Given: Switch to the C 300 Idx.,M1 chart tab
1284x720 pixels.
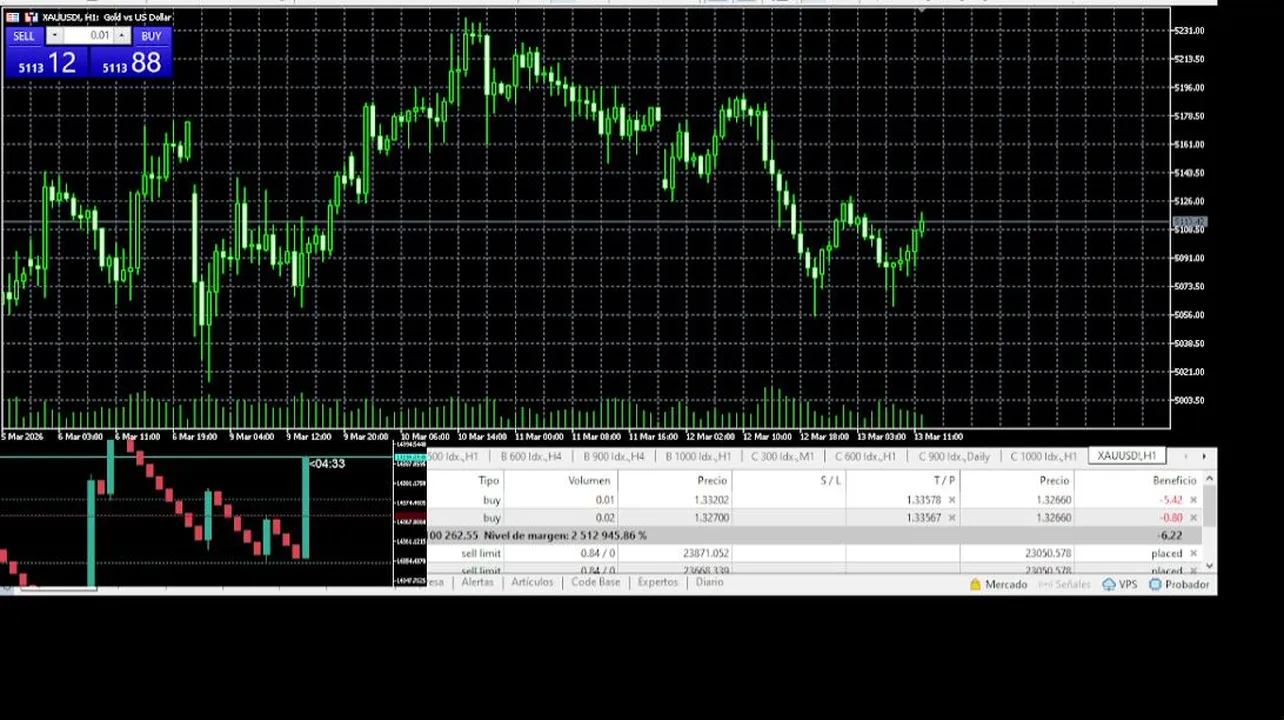Looking at the screenshot, I should pos(782,456).
